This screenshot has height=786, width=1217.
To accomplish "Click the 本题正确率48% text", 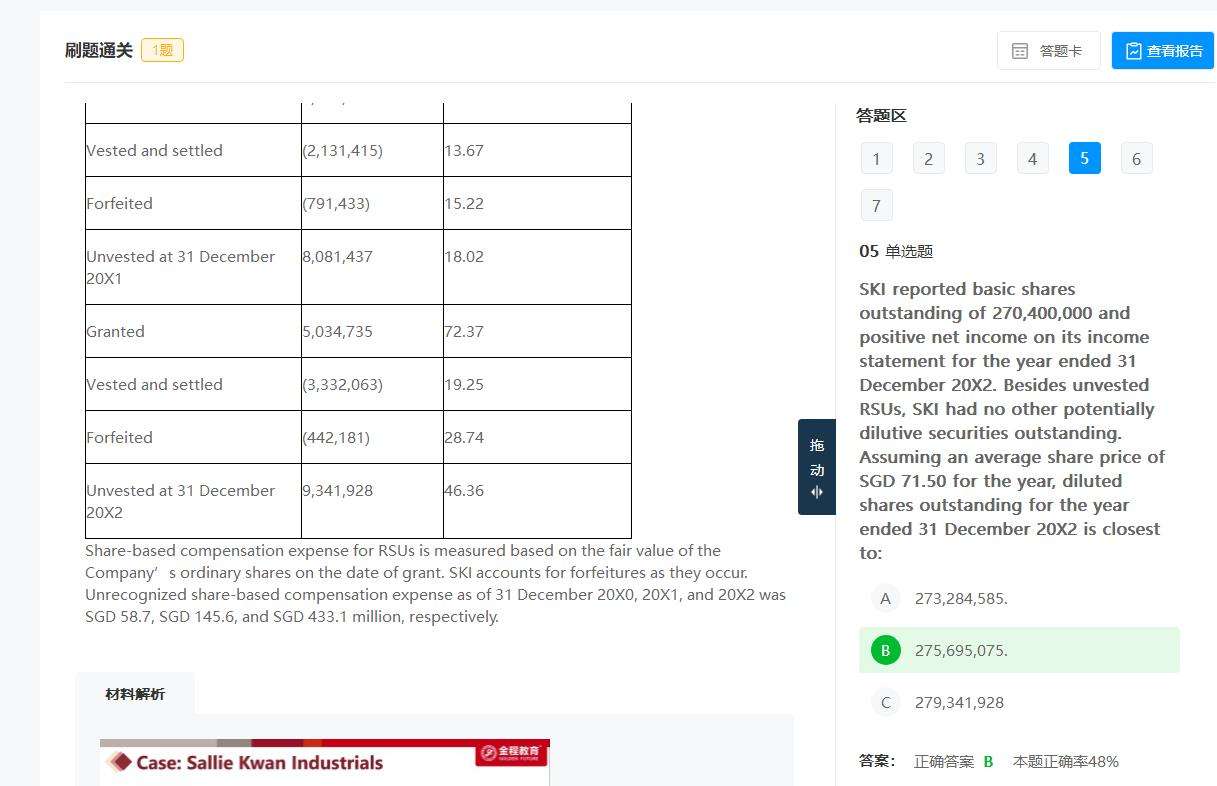I will point(1066,761).
